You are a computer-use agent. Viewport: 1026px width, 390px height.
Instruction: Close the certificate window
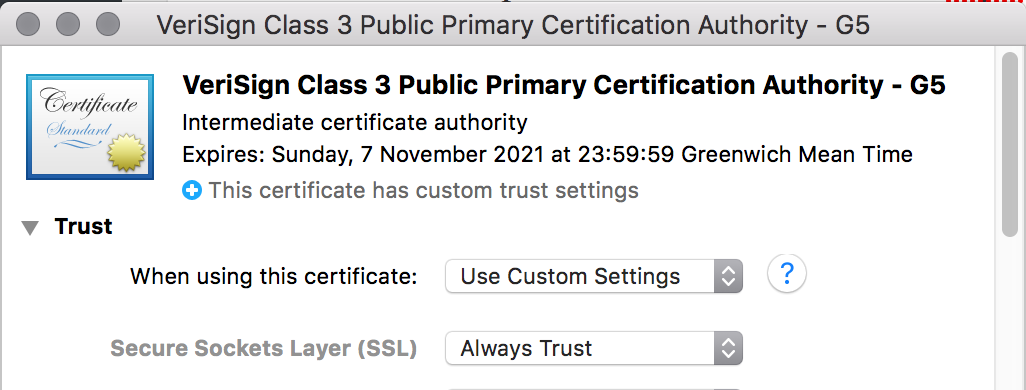coord(28,24)
